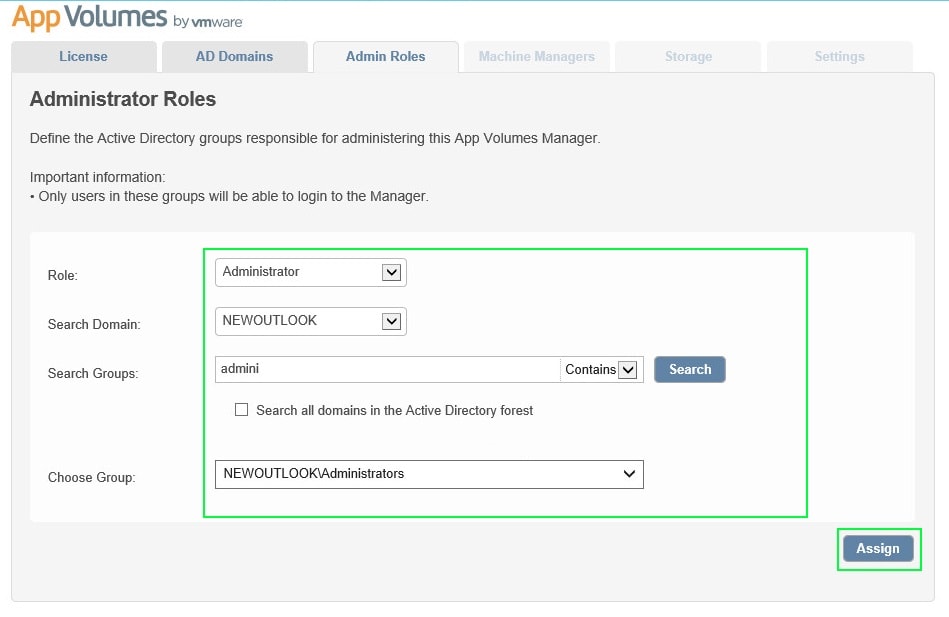The width and height of the screenshot is (949, 617).
Task: Click the 'Search all domains in the Active Directory forest' label
Action: (x=394, y=410)
